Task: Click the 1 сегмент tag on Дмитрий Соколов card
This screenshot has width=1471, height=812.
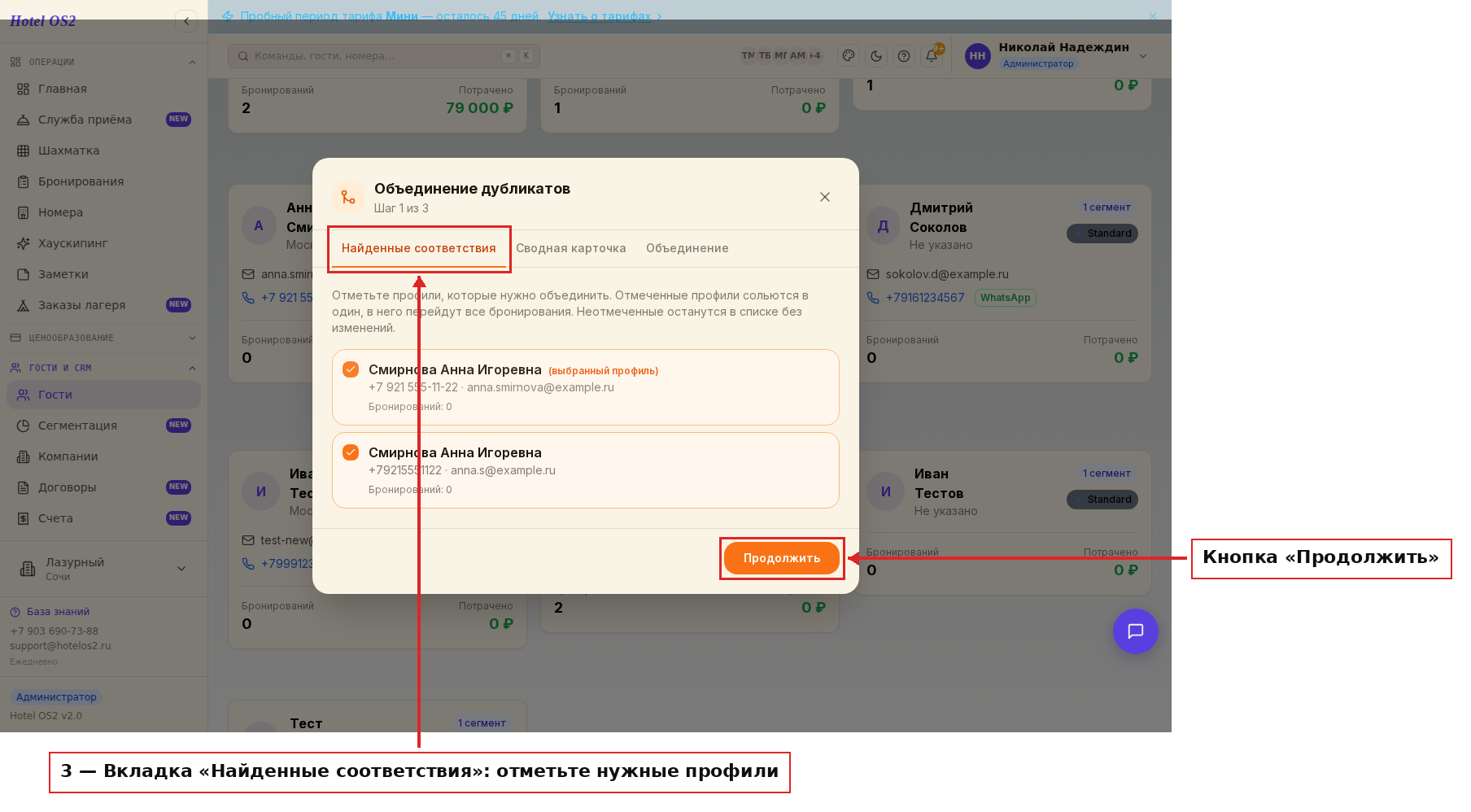Action: point(1107,207)
